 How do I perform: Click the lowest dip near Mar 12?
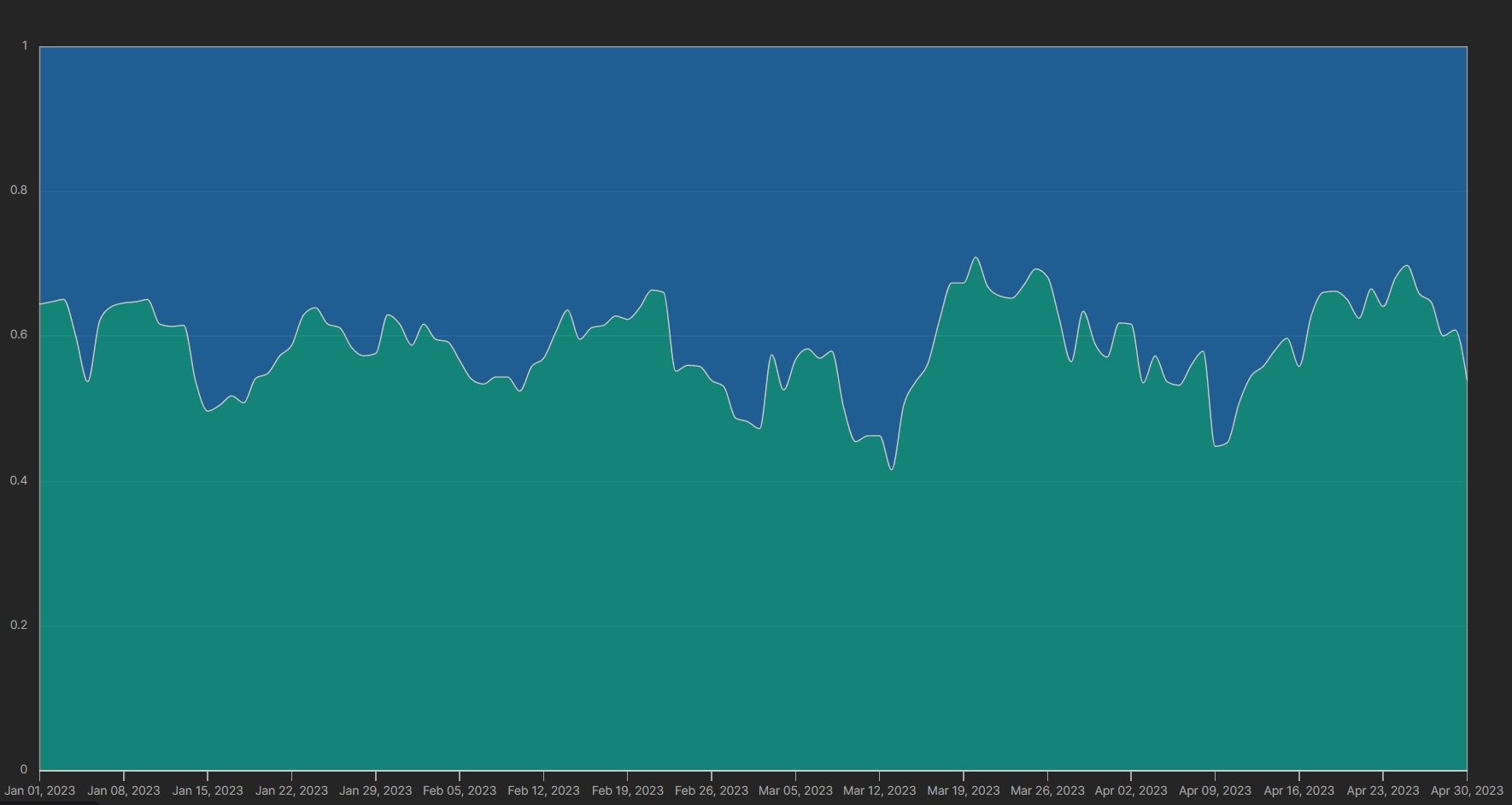pyautogui.click(x=891, y=469)
